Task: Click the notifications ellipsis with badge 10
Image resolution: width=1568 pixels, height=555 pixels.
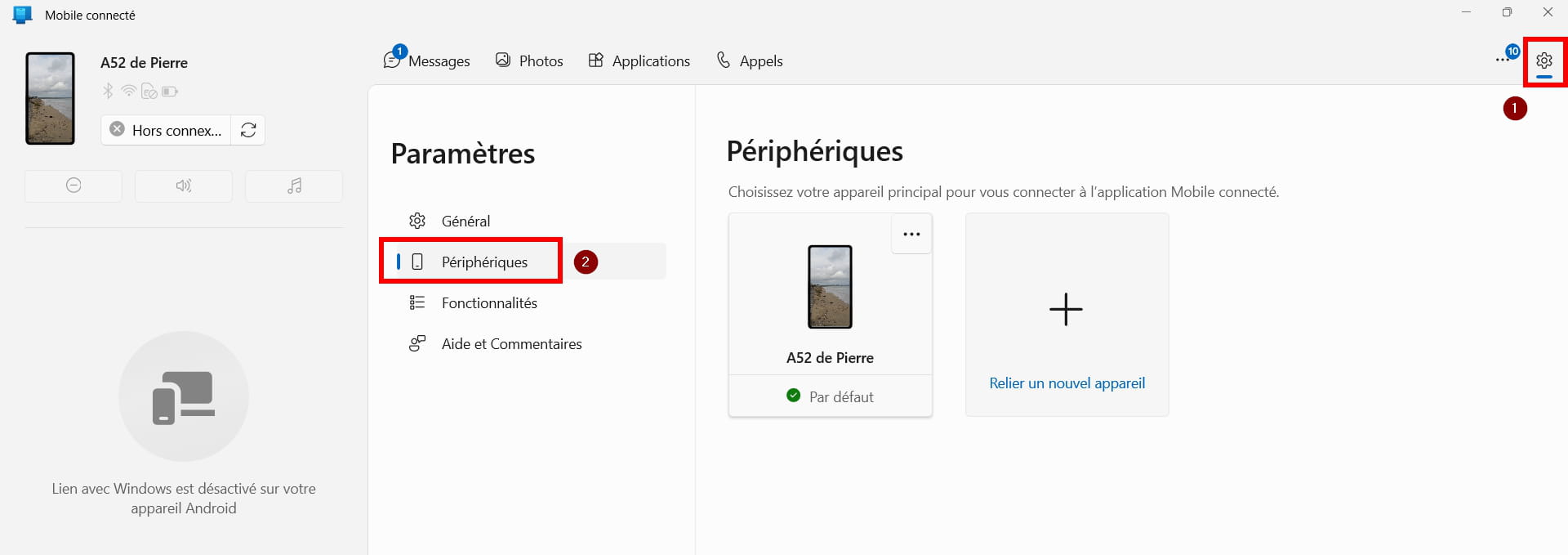Action: (1506, 57)
